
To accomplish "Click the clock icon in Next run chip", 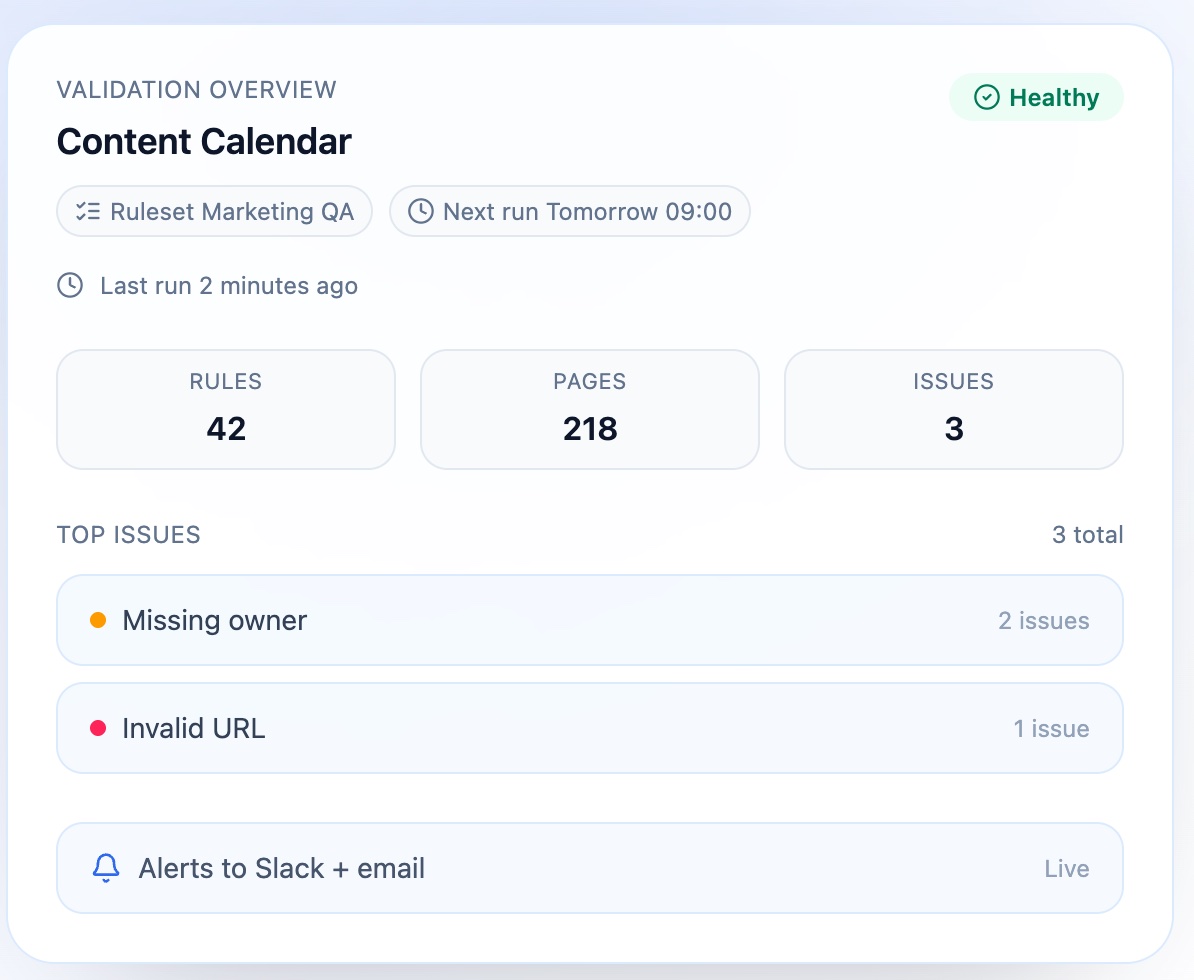I will coord(421,212).
